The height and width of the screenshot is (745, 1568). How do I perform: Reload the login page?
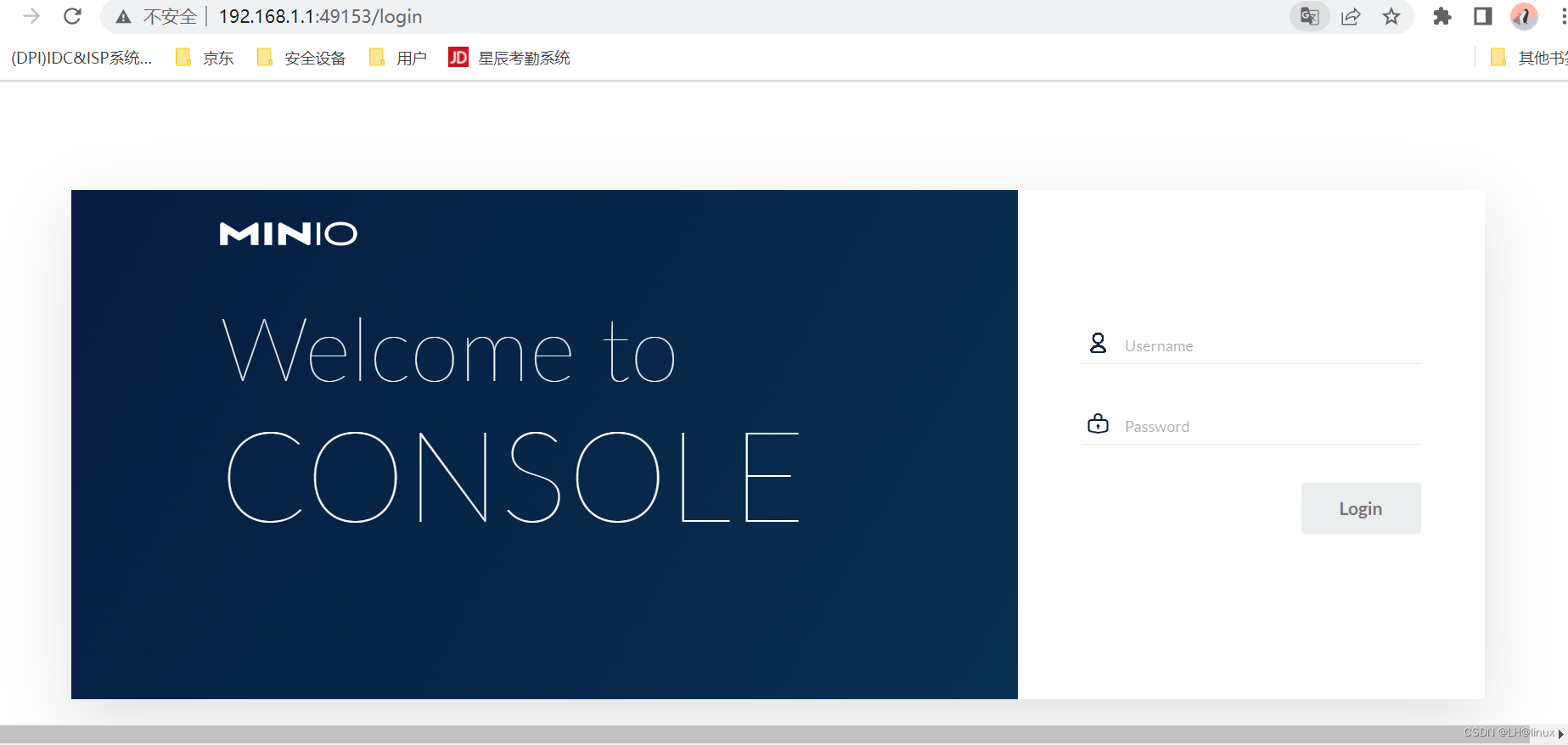click(73, 16)
